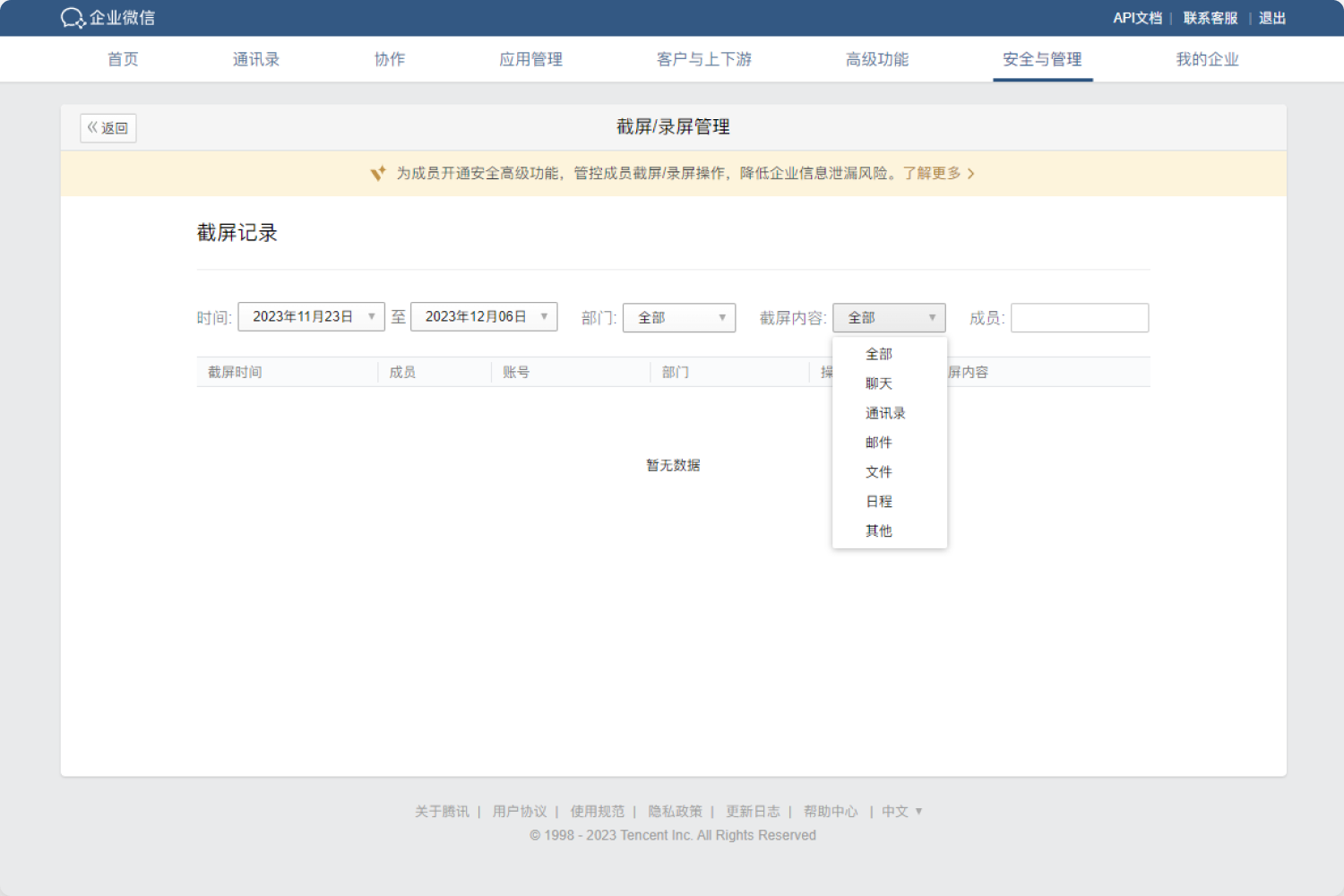Switch to the 通讯录 navigation tab

(x=255, y=59)
